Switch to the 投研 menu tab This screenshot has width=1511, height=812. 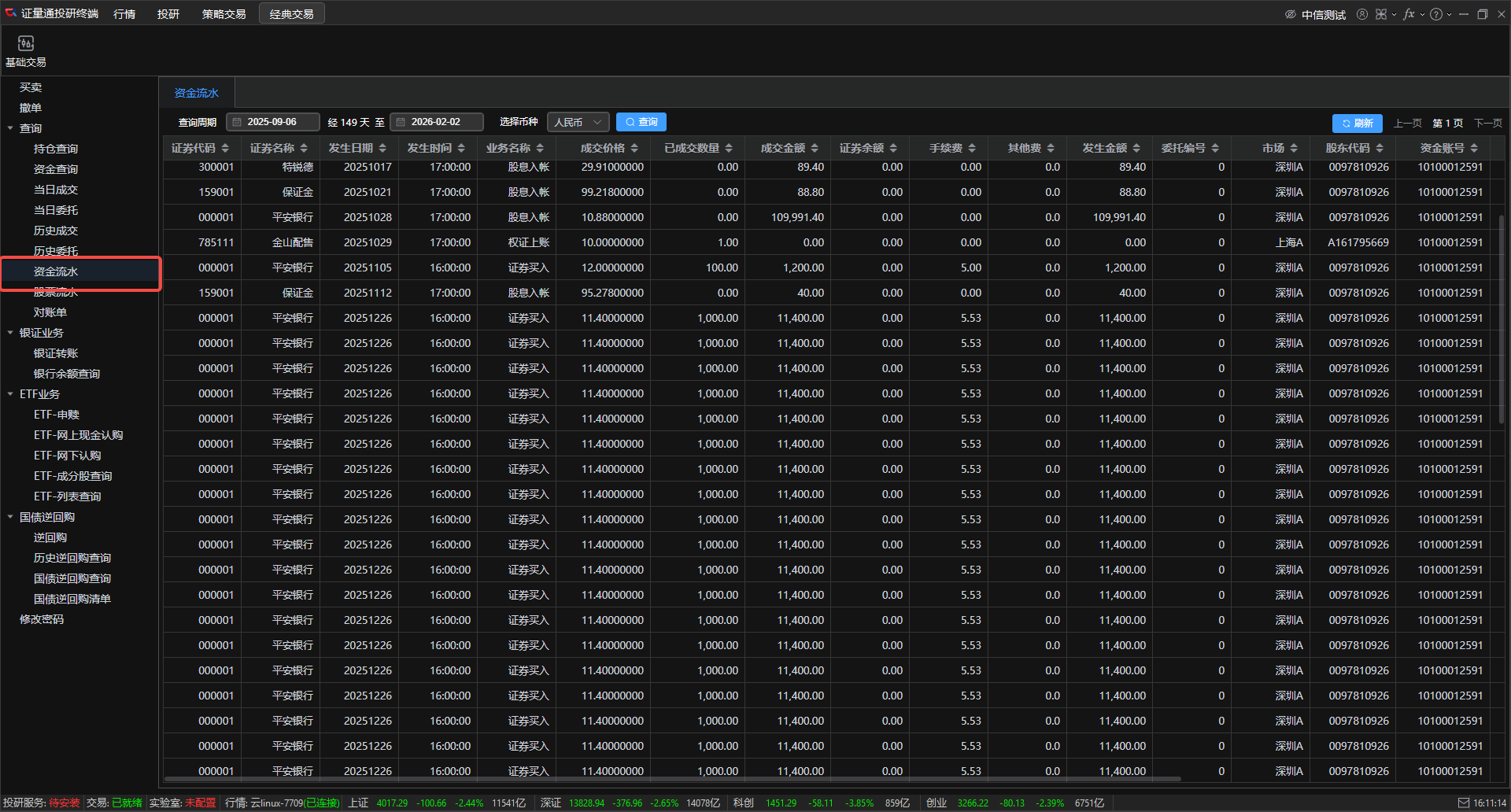tap(168, 14)
